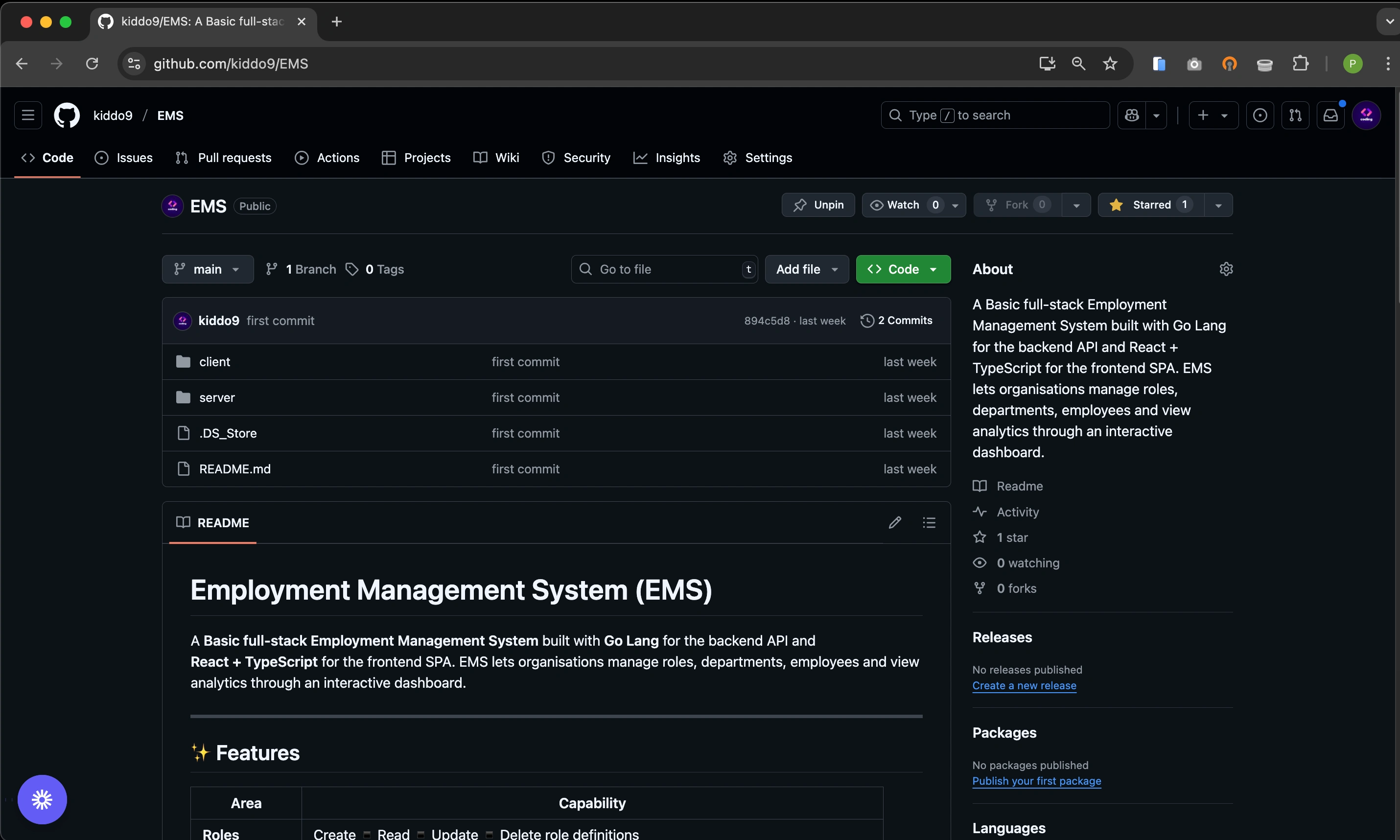View commit history via the 2 Commits clock icon
The height and width of the screenshot is (840, 1400).
[867, 320]
